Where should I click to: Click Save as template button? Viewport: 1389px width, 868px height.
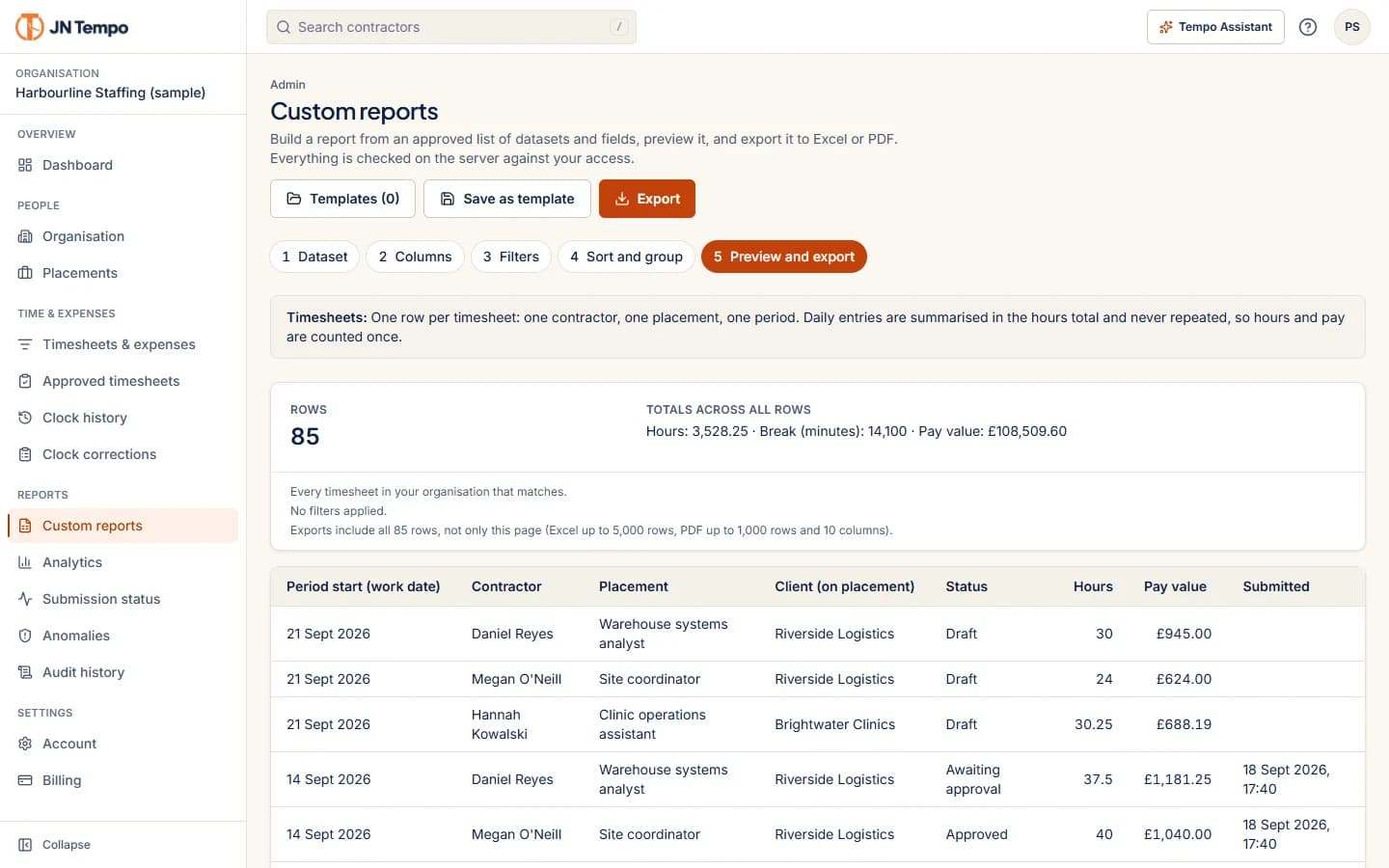point(507,199)
